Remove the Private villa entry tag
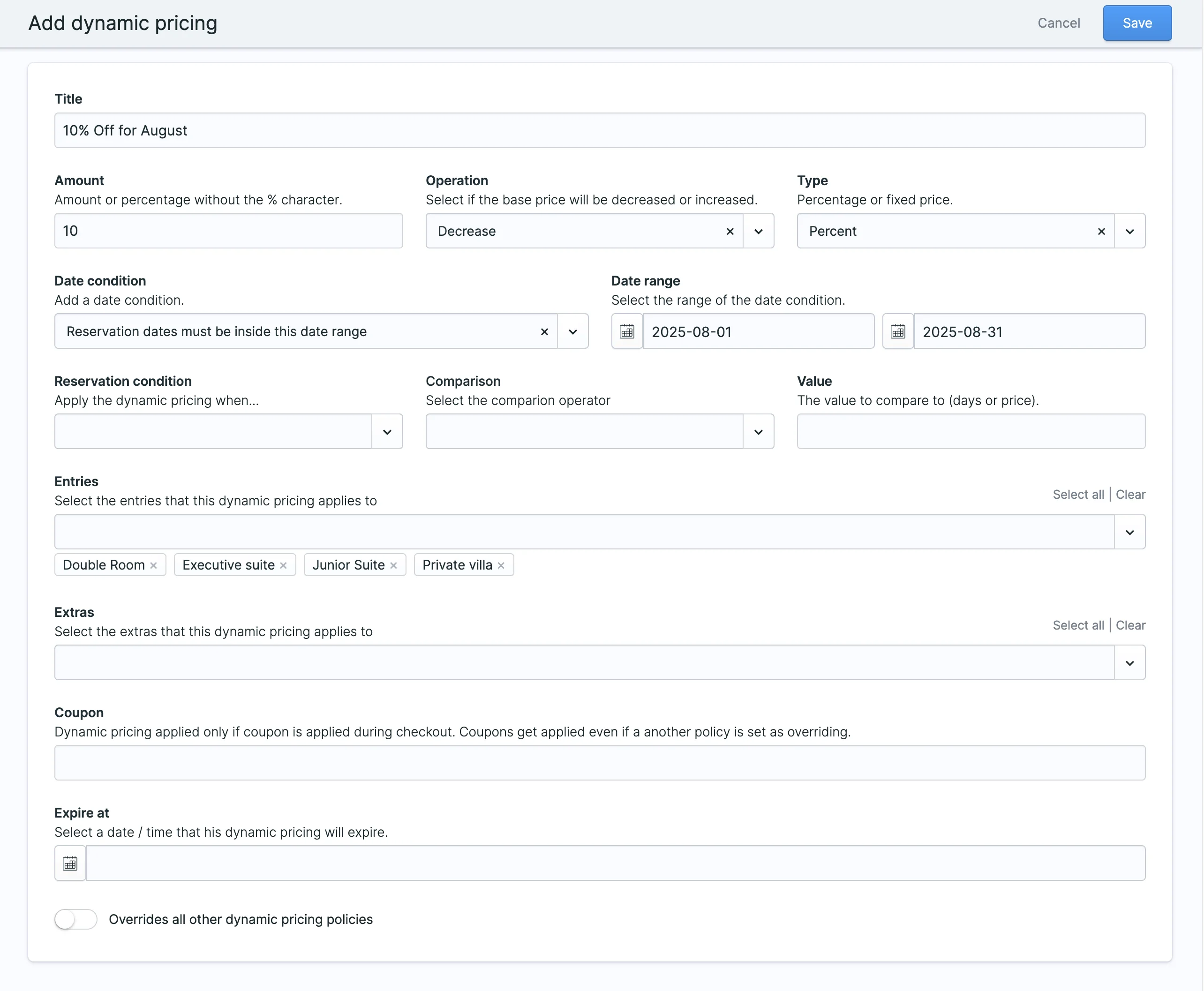 (501, 565)
